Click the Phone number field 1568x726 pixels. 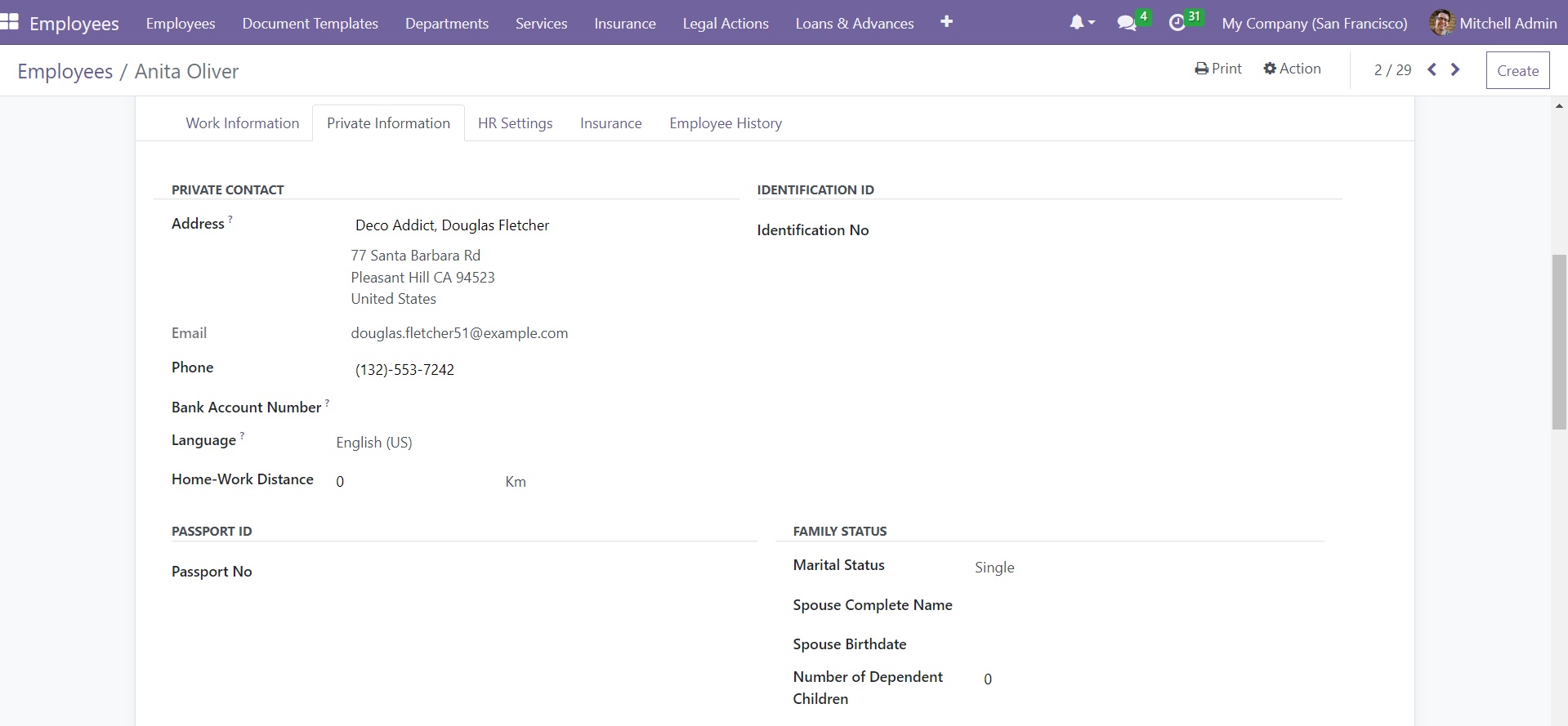(404, 370)
